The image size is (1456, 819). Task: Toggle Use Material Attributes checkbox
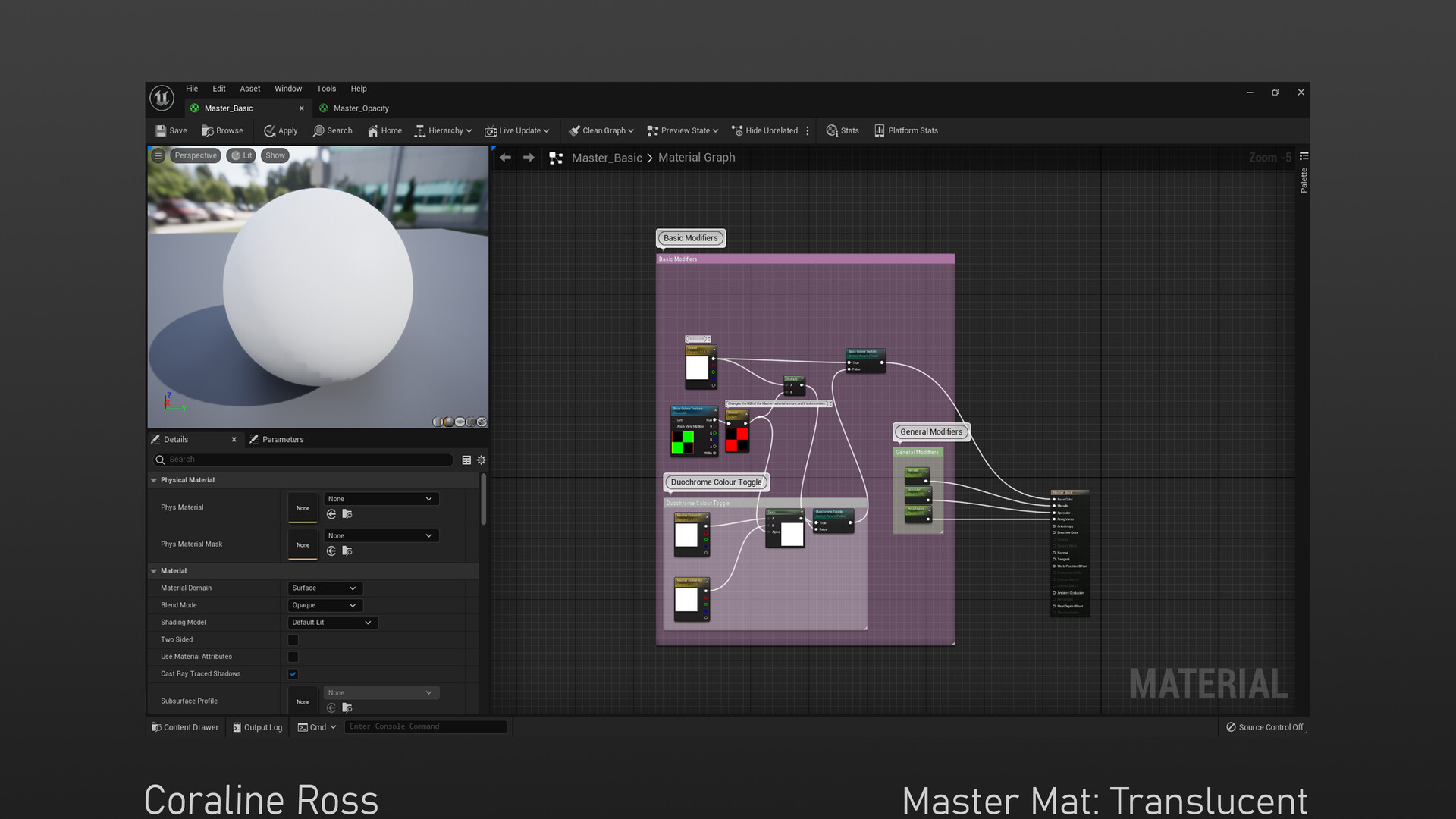[293, 657]
